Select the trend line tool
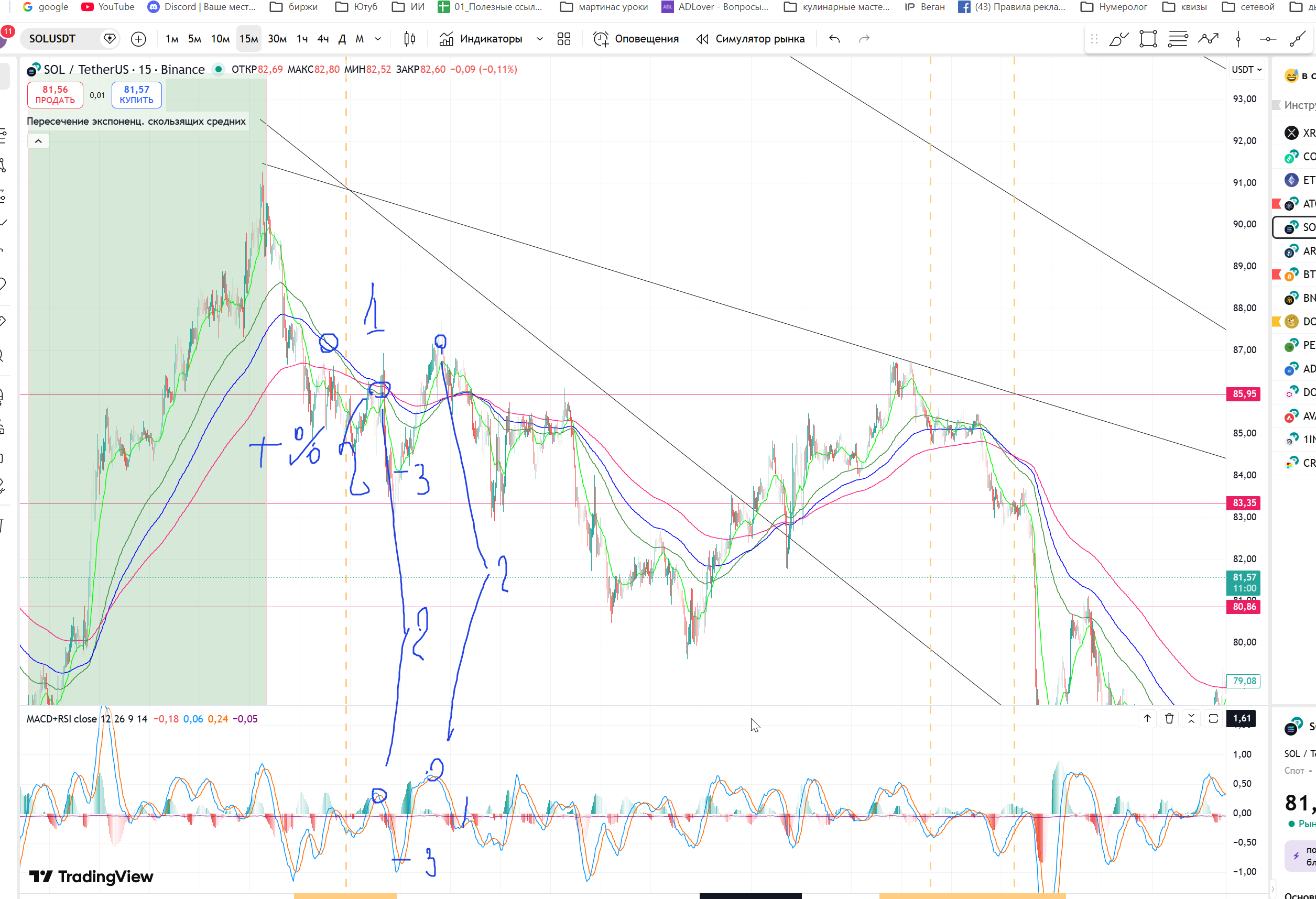1316x899 pixels. [x=1297, y=39]
